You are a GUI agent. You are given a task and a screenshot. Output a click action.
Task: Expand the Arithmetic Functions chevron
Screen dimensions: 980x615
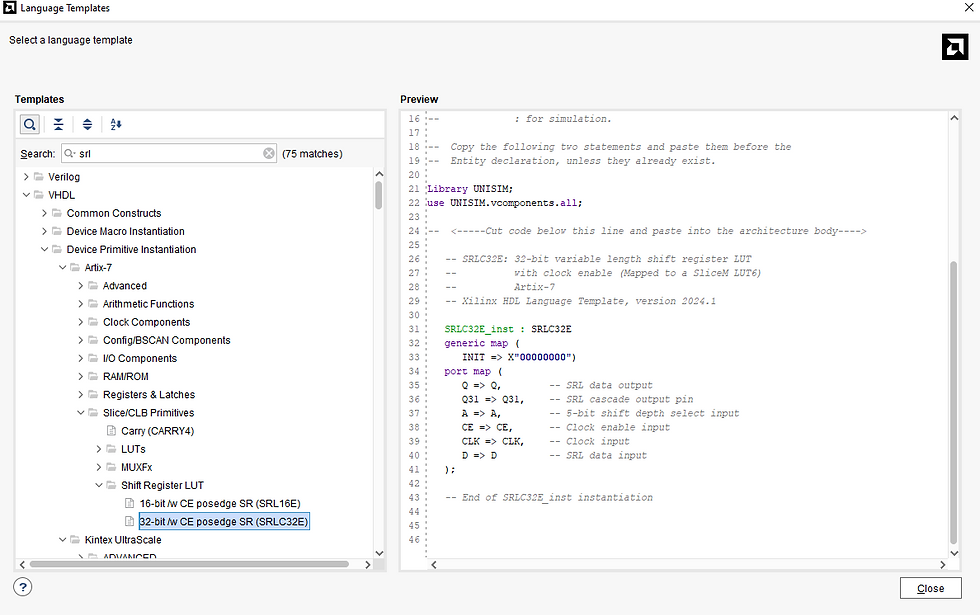point(80,303)
